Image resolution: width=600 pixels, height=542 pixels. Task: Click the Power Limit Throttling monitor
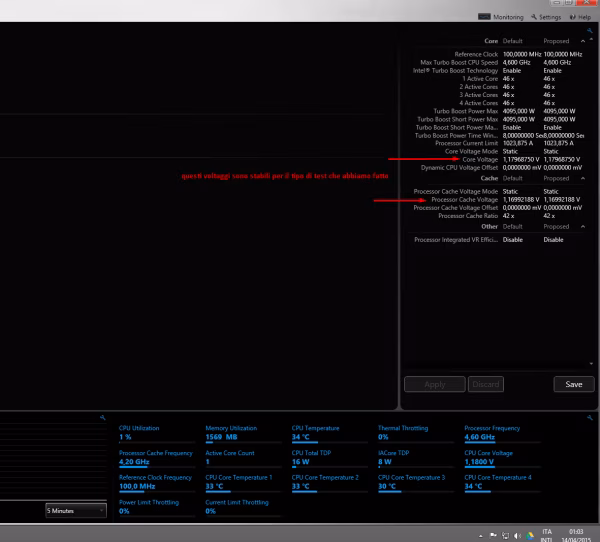coord(157,507)
